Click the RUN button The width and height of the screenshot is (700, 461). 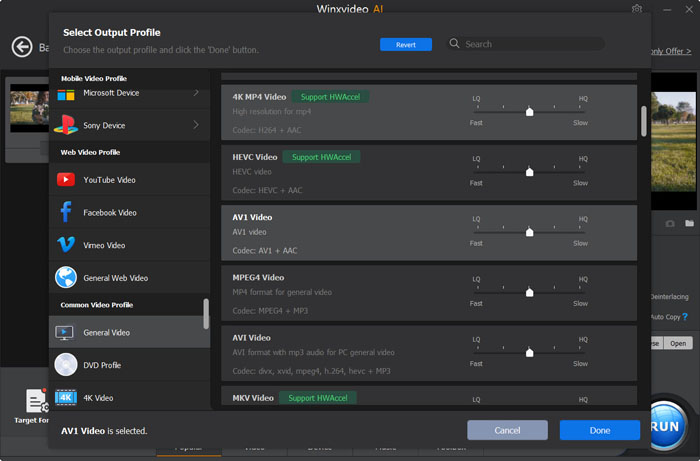click(665, 426)
